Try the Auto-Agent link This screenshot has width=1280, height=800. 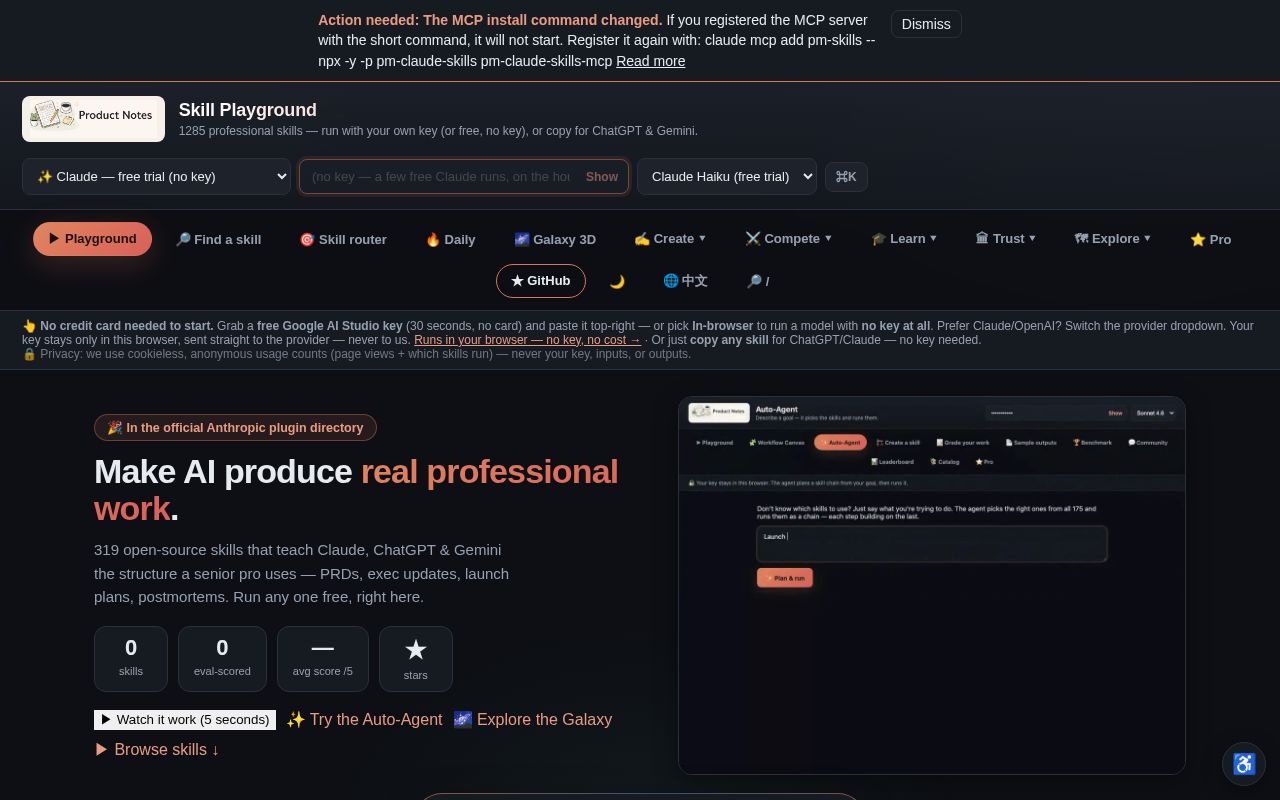[364, 720]
